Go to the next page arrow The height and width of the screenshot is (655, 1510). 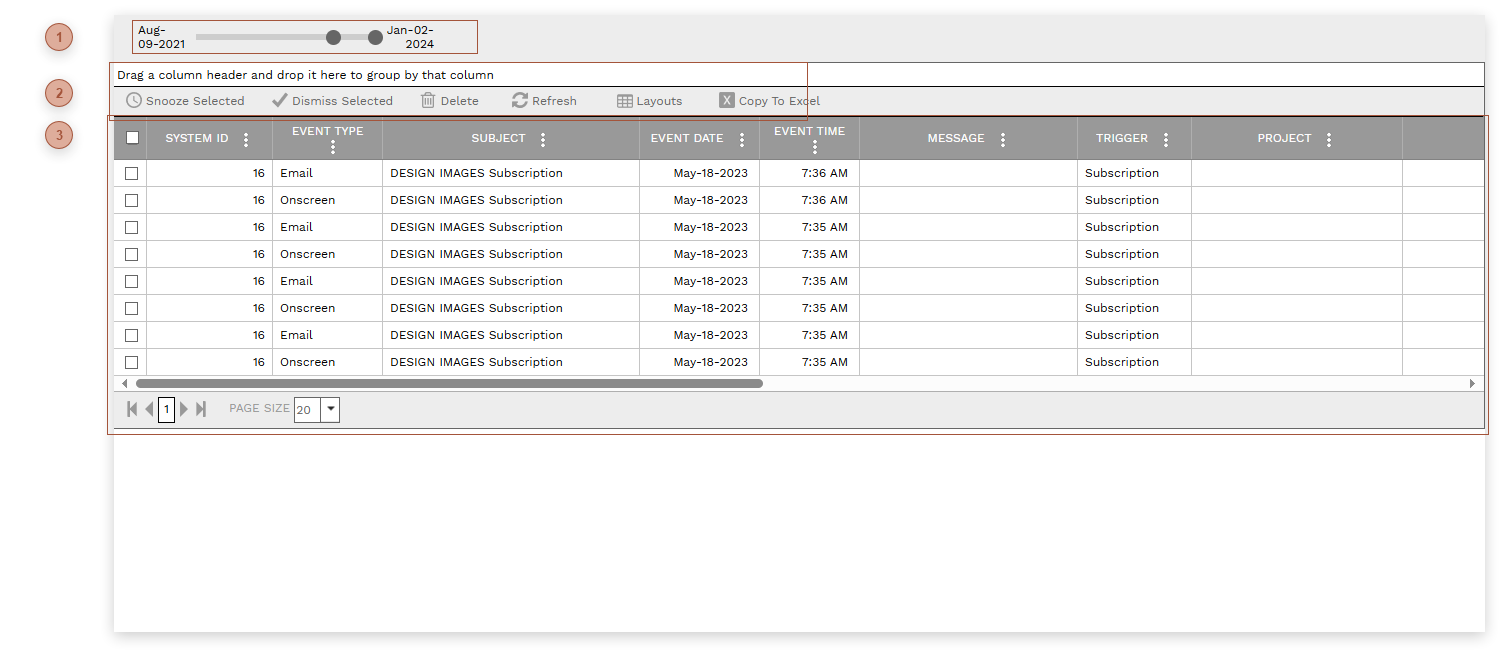click(184, 409)
